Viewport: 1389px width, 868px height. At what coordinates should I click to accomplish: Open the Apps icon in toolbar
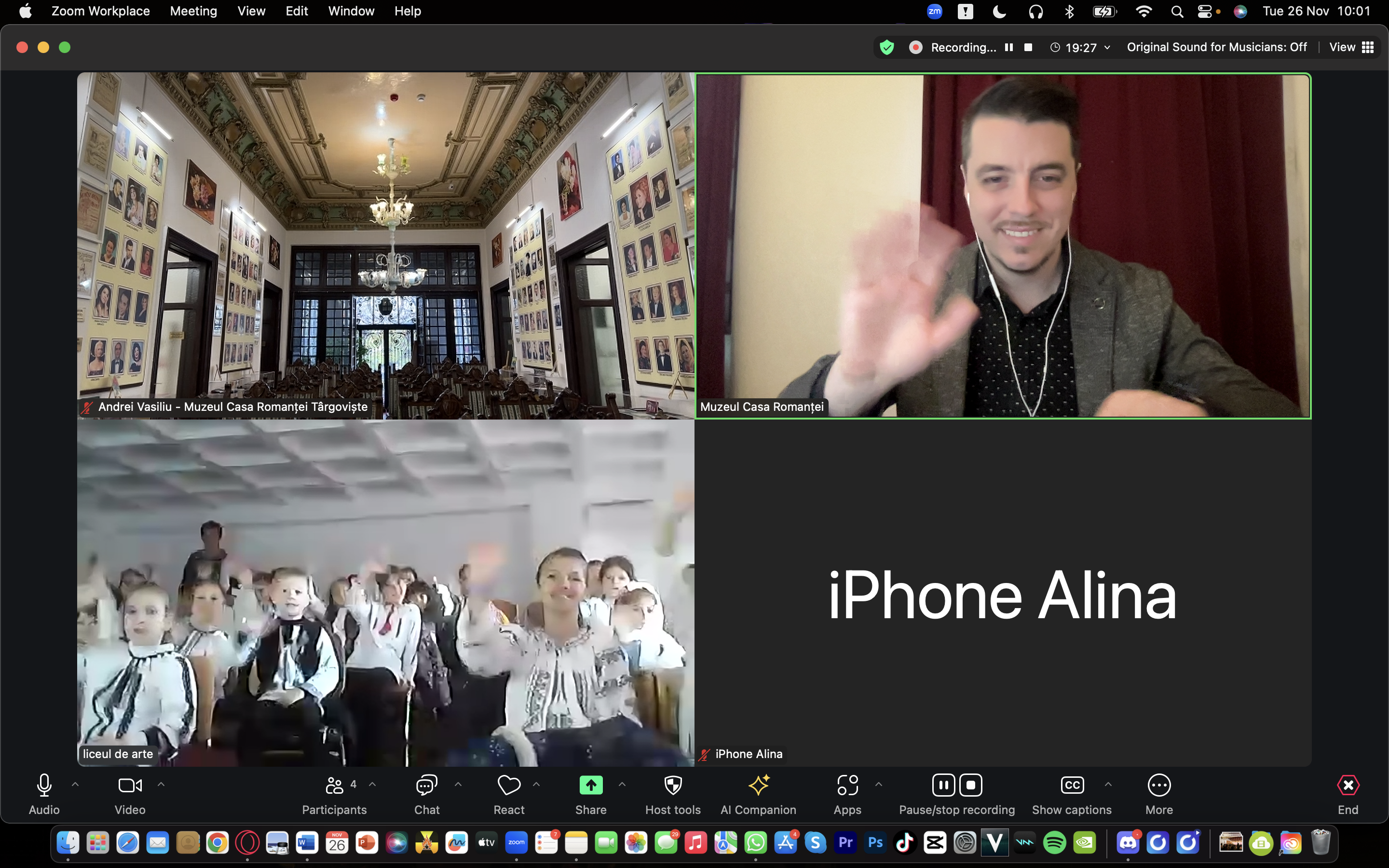pos(847,794)
